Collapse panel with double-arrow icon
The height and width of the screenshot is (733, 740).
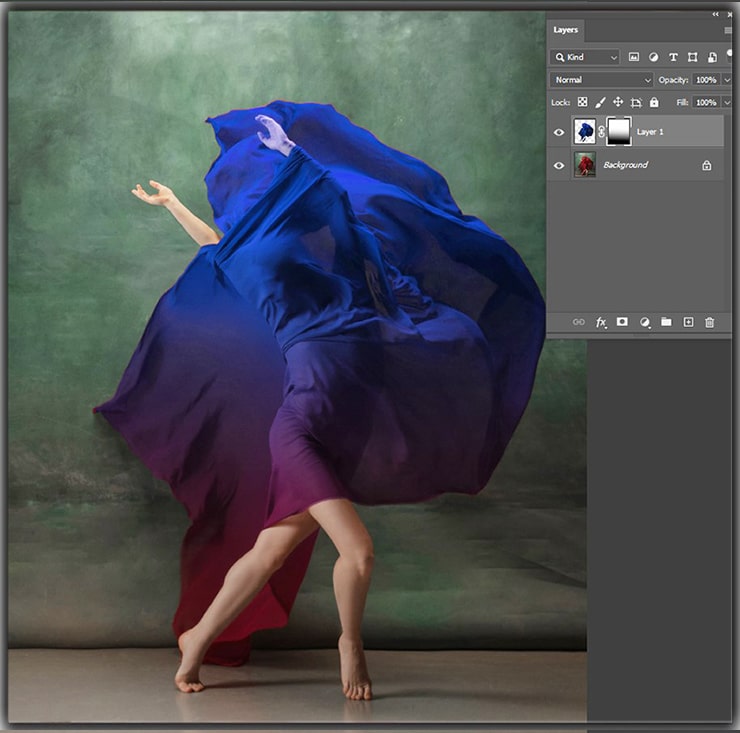(x=715, y=14)
